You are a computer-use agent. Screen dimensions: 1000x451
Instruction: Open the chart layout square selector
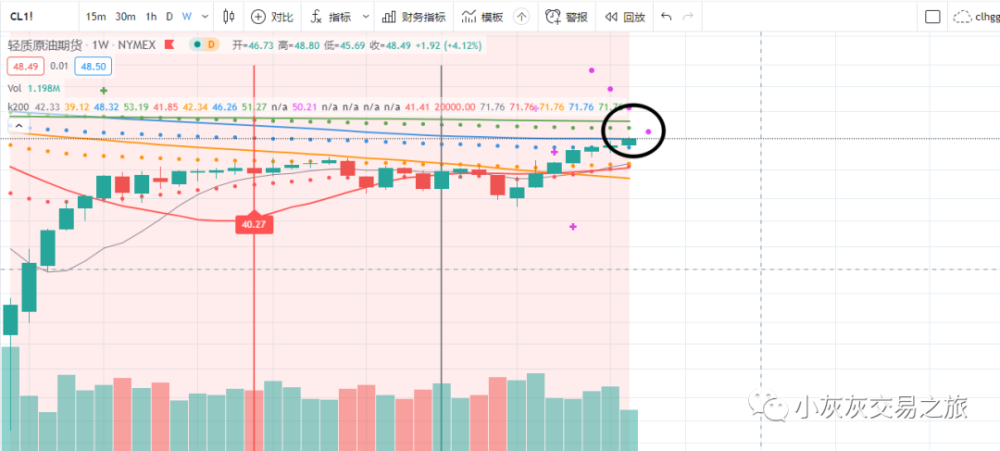click(932, 17)
